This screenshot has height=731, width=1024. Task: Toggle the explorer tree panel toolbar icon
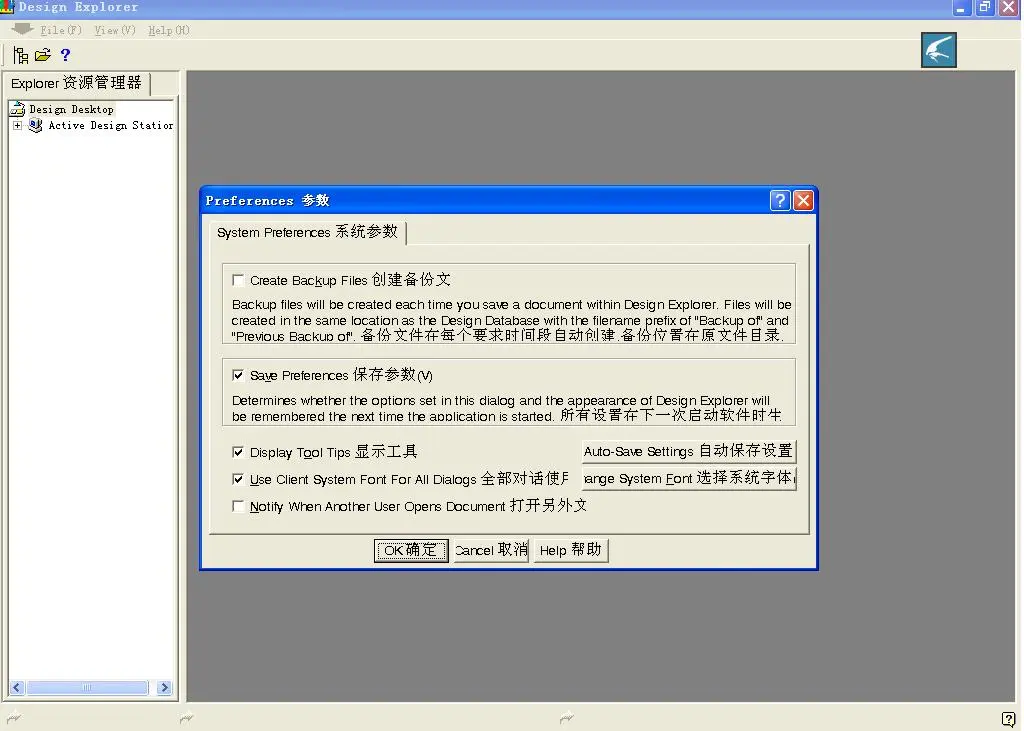click(21, 56)
